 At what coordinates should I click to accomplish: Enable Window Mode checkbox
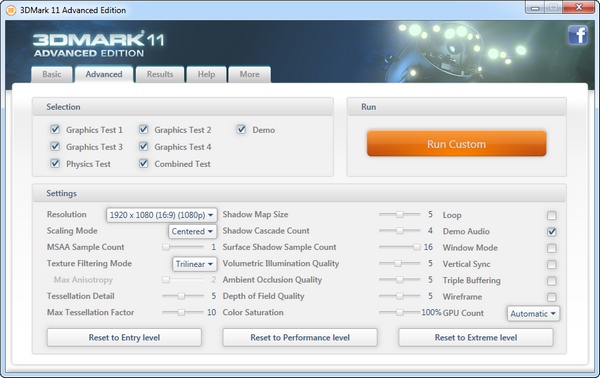(x=551, y=248)
